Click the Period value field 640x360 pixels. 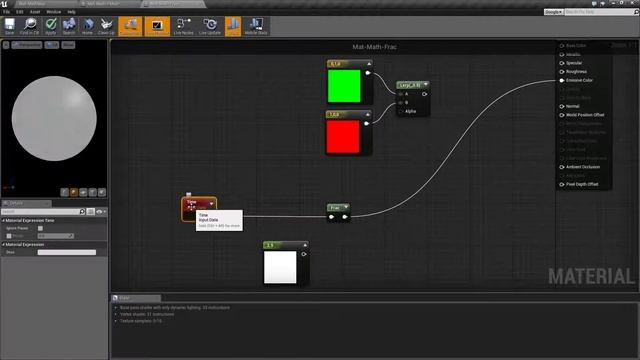click(x=56, y=236)
